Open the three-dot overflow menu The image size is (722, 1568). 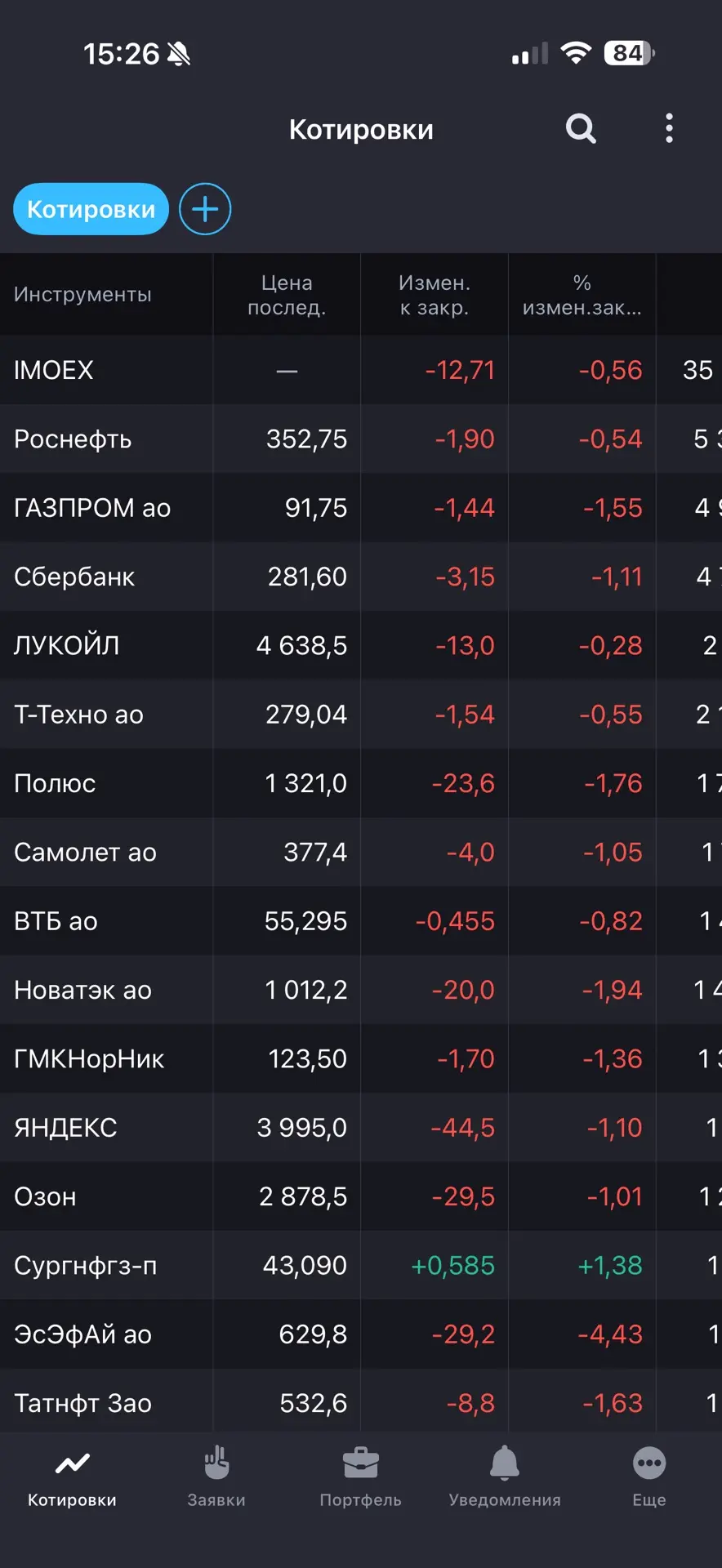pos(669,129)
